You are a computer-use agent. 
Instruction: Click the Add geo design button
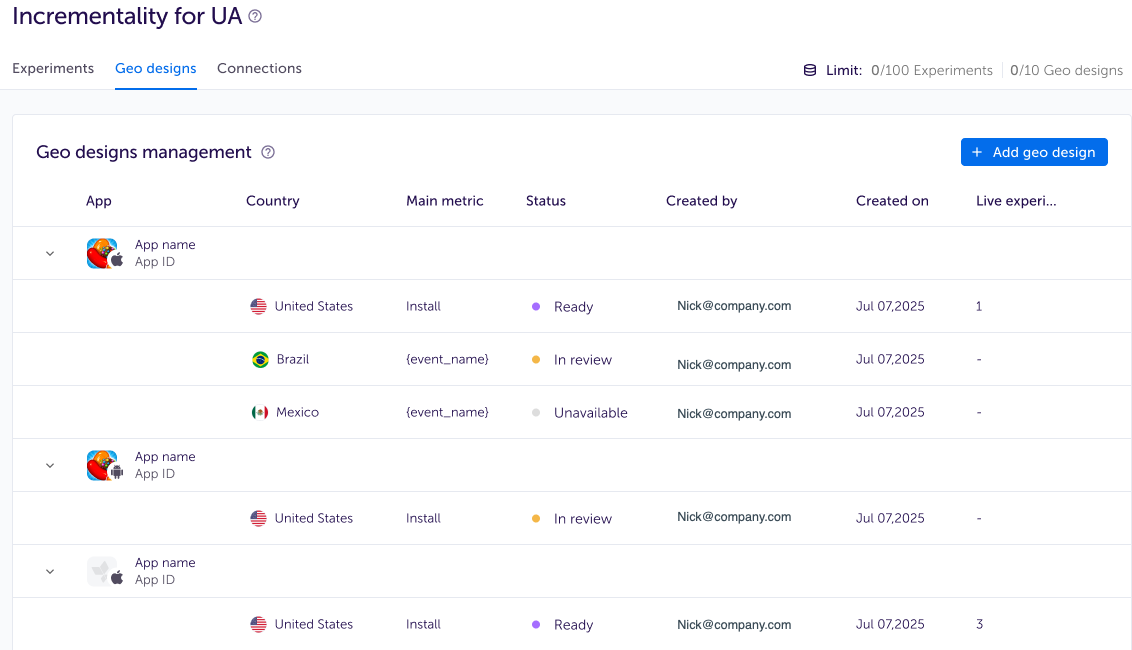[1034, 152]
